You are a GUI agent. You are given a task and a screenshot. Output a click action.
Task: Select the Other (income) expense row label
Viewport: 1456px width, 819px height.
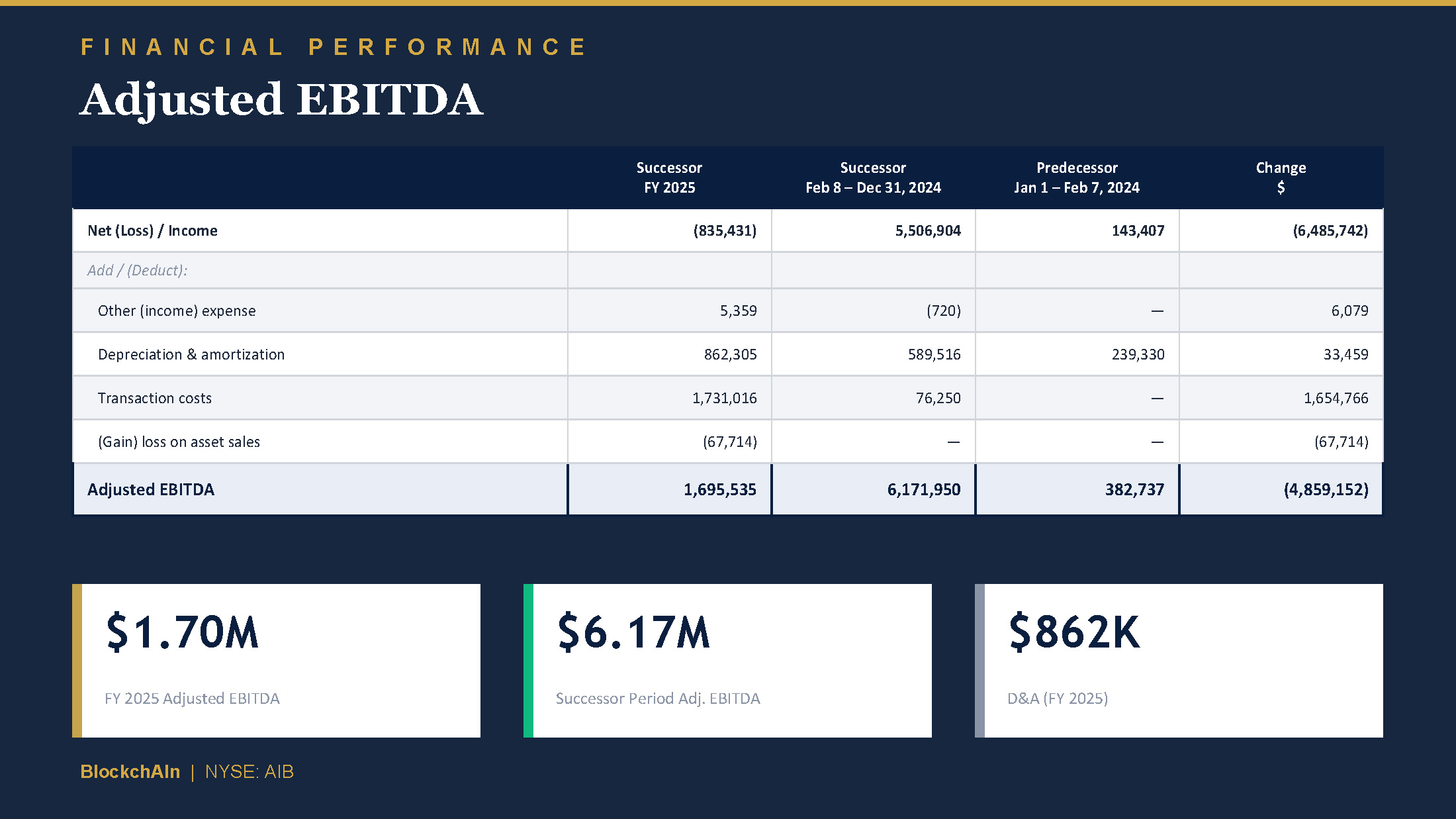click(x=177, y=311)
